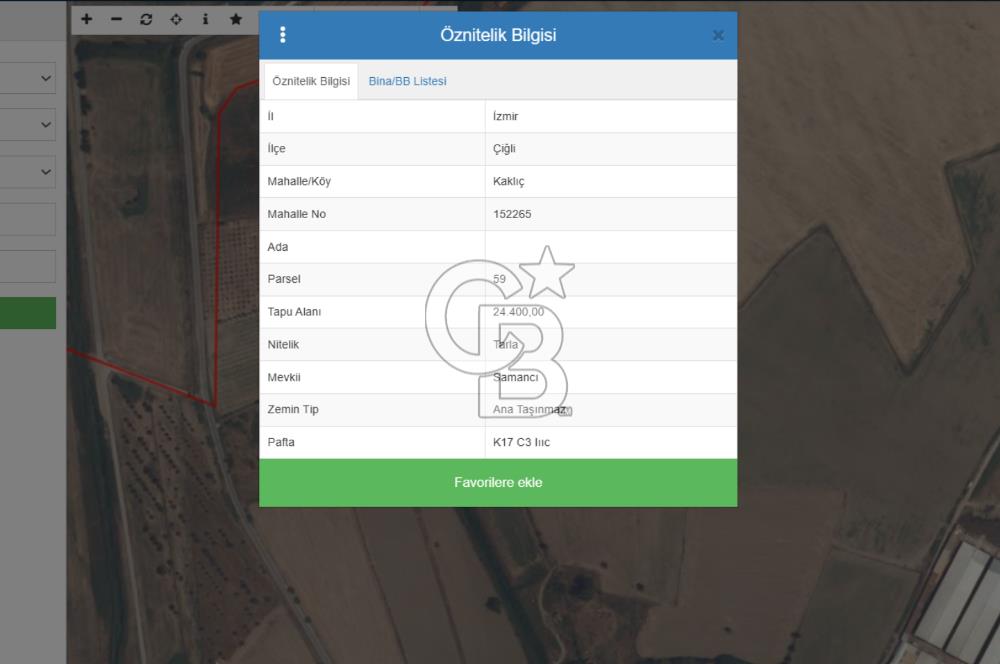This screenshot has height=664, width=1000.
Task: Zoom in with the plus icon
Action: pyautogui.click(x=87, y=19)
